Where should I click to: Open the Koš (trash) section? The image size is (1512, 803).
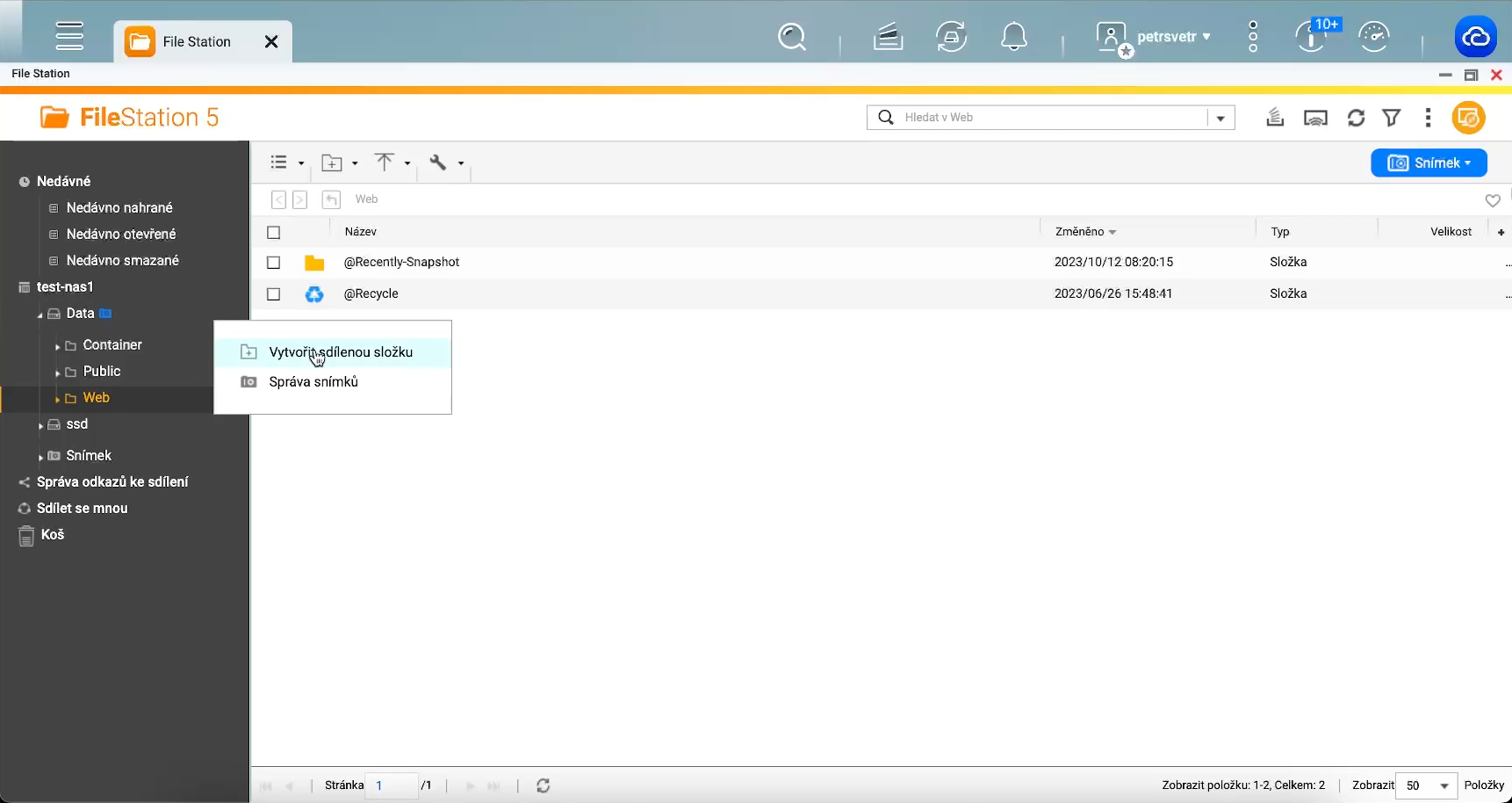53,534
